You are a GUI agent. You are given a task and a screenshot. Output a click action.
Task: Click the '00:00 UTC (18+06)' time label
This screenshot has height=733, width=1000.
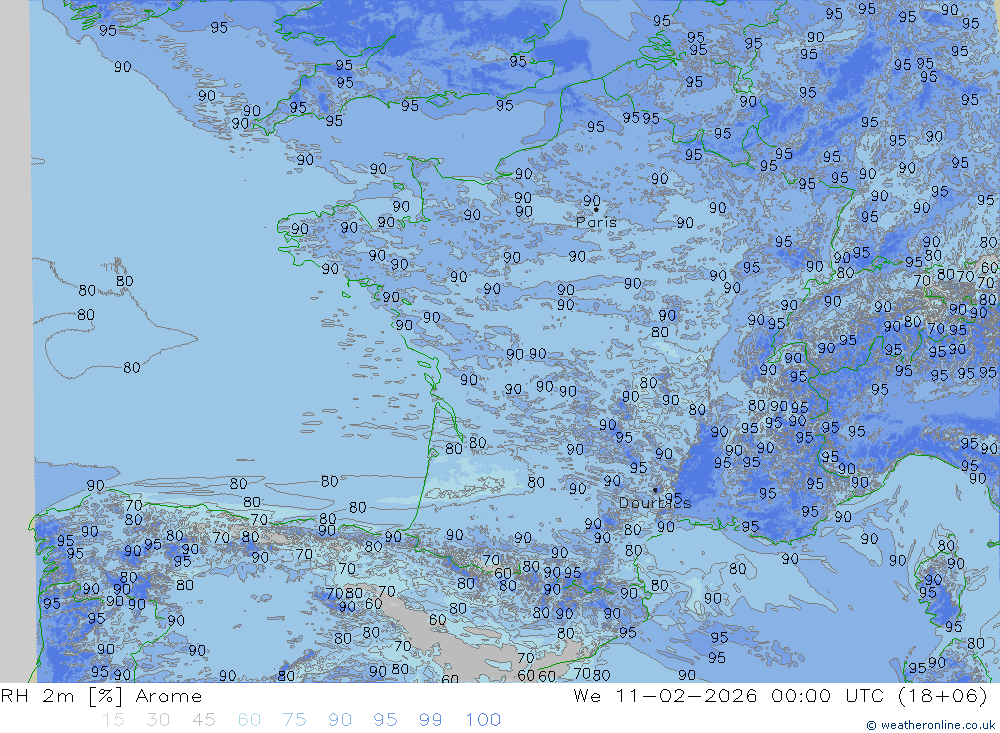coord(878,695)
